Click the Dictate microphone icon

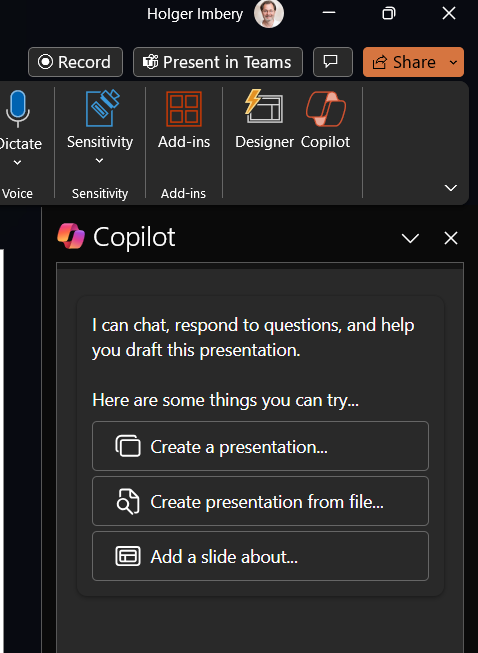pyautogui.click(x=17, y=109)
